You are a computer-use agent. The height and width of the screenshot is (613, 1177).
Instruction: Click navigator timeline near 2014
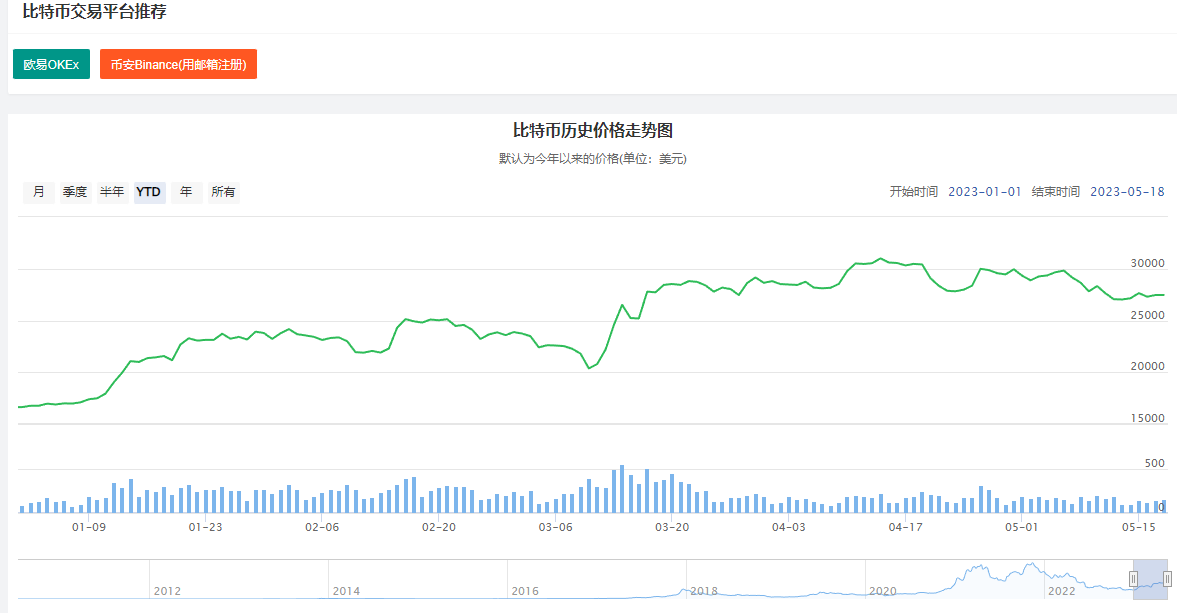346,590
